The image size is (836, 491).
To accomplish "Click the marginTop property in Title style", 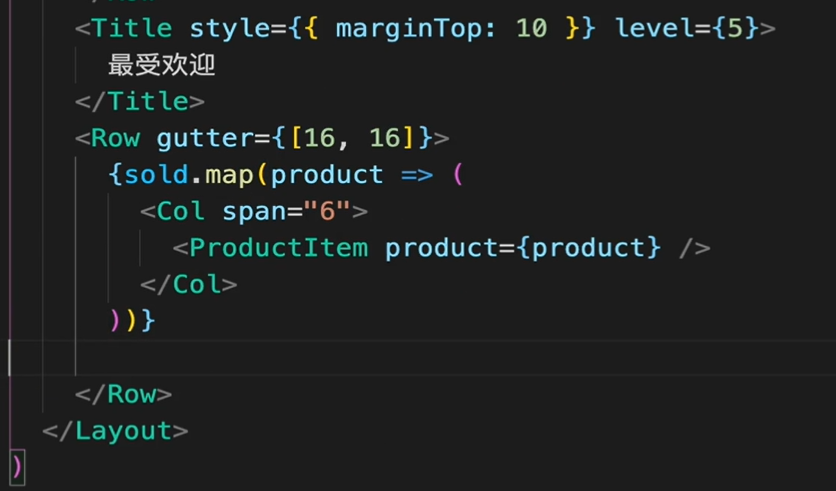I will tap(408, 29).
